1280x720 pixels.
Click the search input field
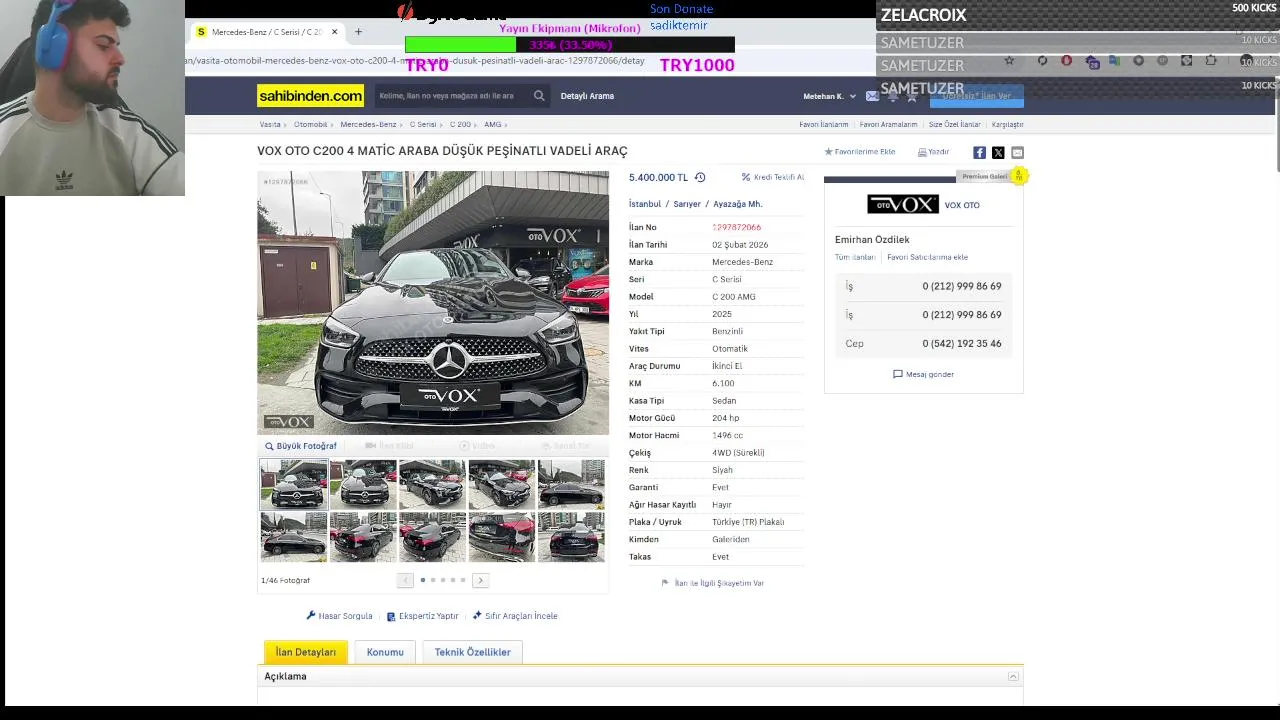pyautogui.click(x=454, y=96)
